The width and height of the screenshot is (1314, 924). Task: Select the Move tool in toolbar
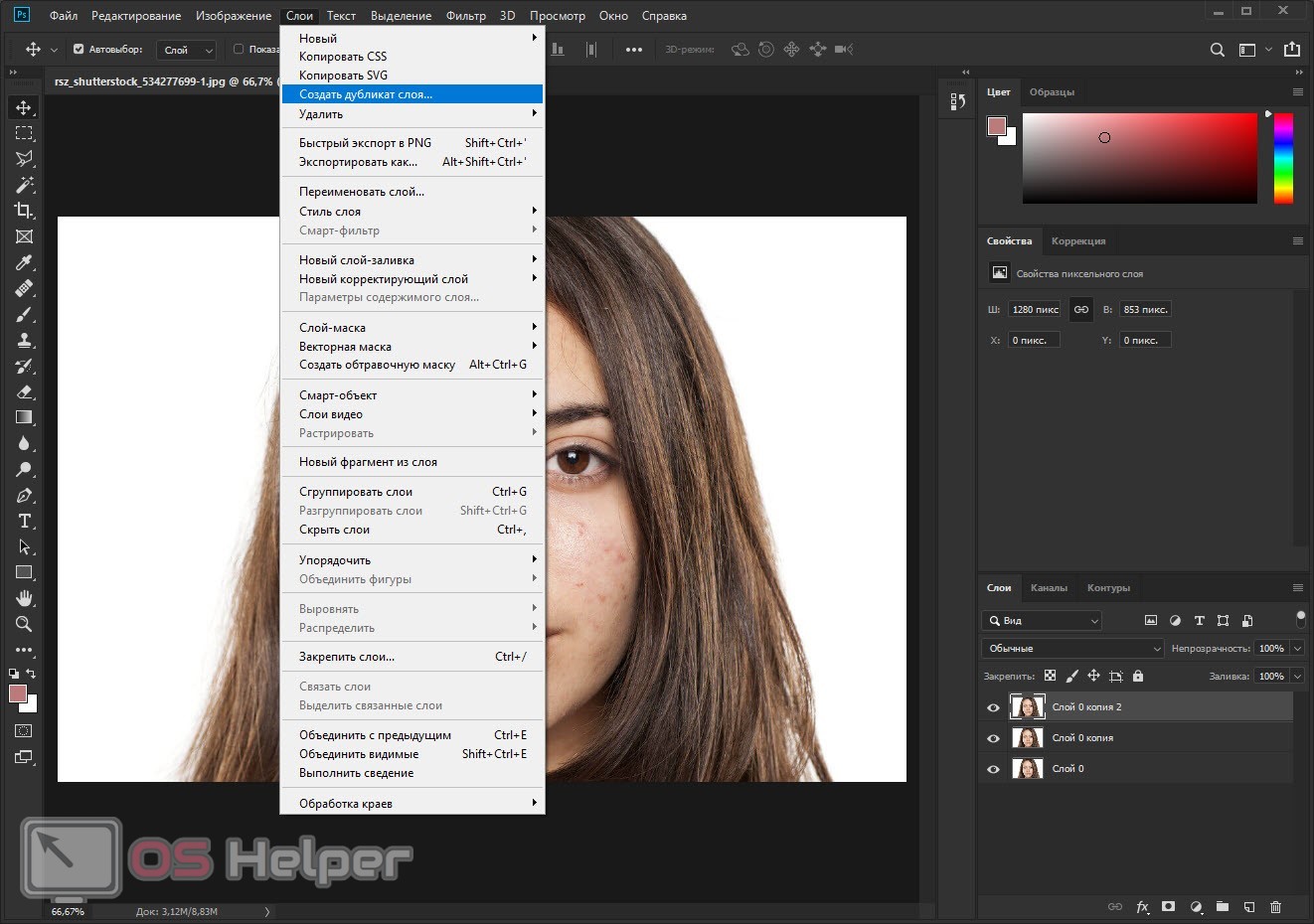coord(24,107)
